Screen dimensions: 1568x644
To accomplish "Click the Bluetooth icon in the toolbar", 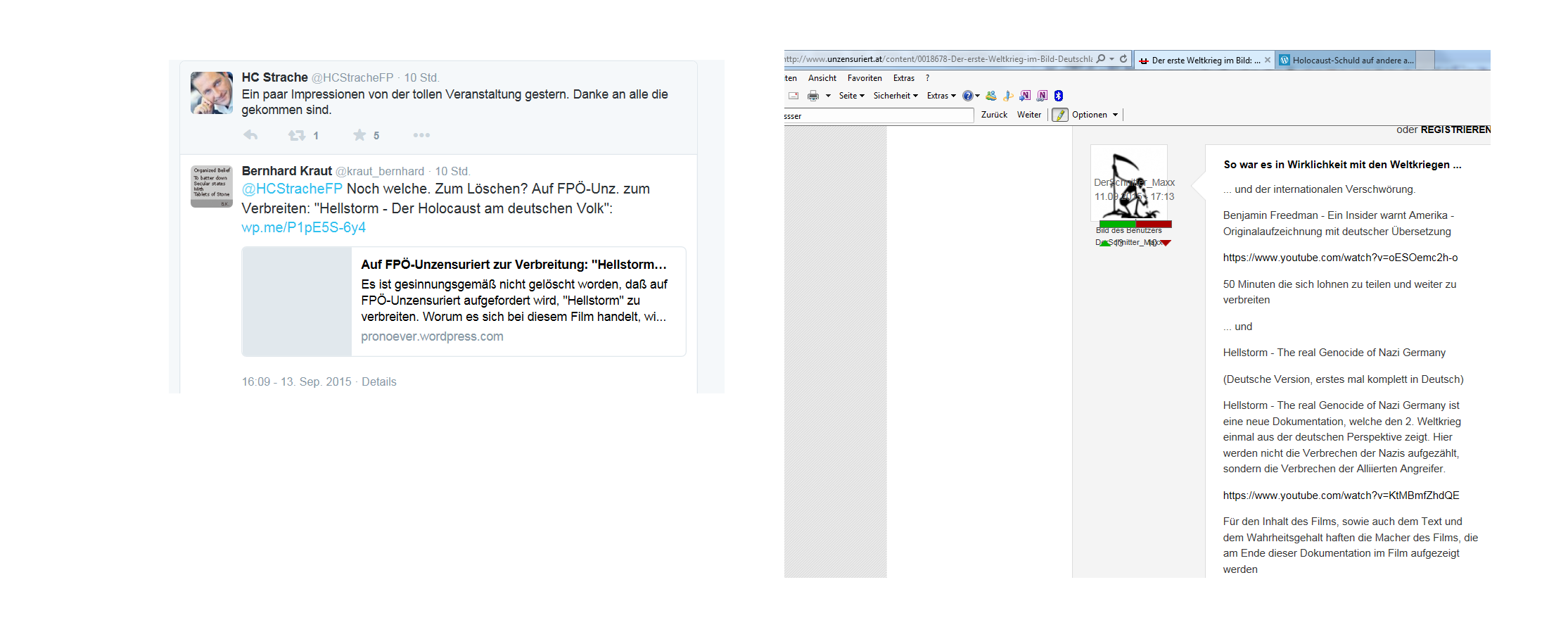I will [1059, 96].
